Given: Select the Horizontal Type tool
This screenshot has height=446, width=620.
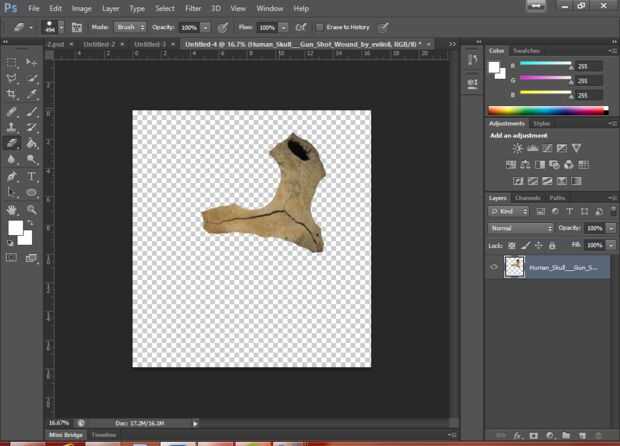Looking at the screenshot, I should pos(32,176).
